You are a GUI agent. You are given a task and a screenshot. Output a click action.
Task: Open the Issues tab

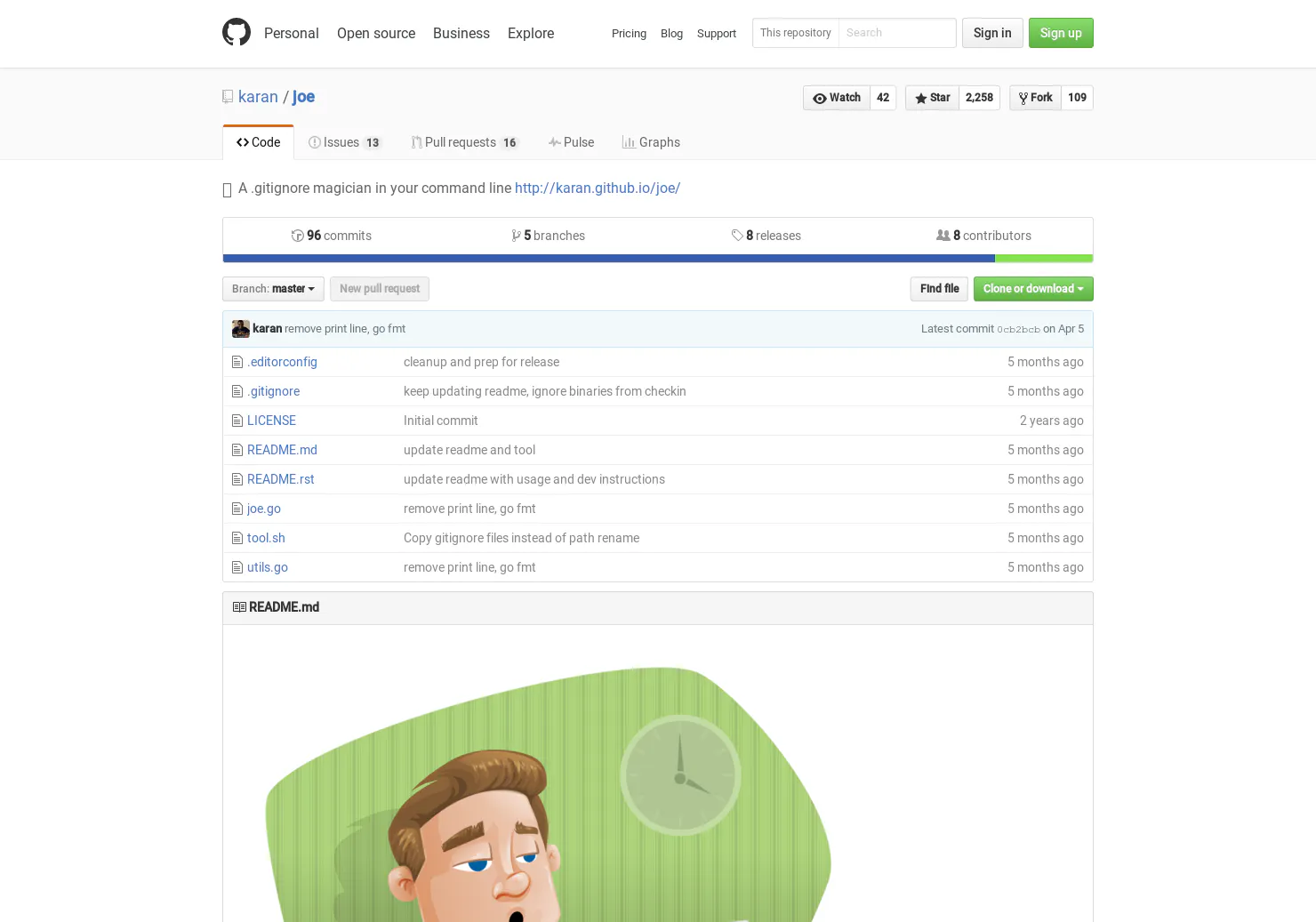point(344,142)
